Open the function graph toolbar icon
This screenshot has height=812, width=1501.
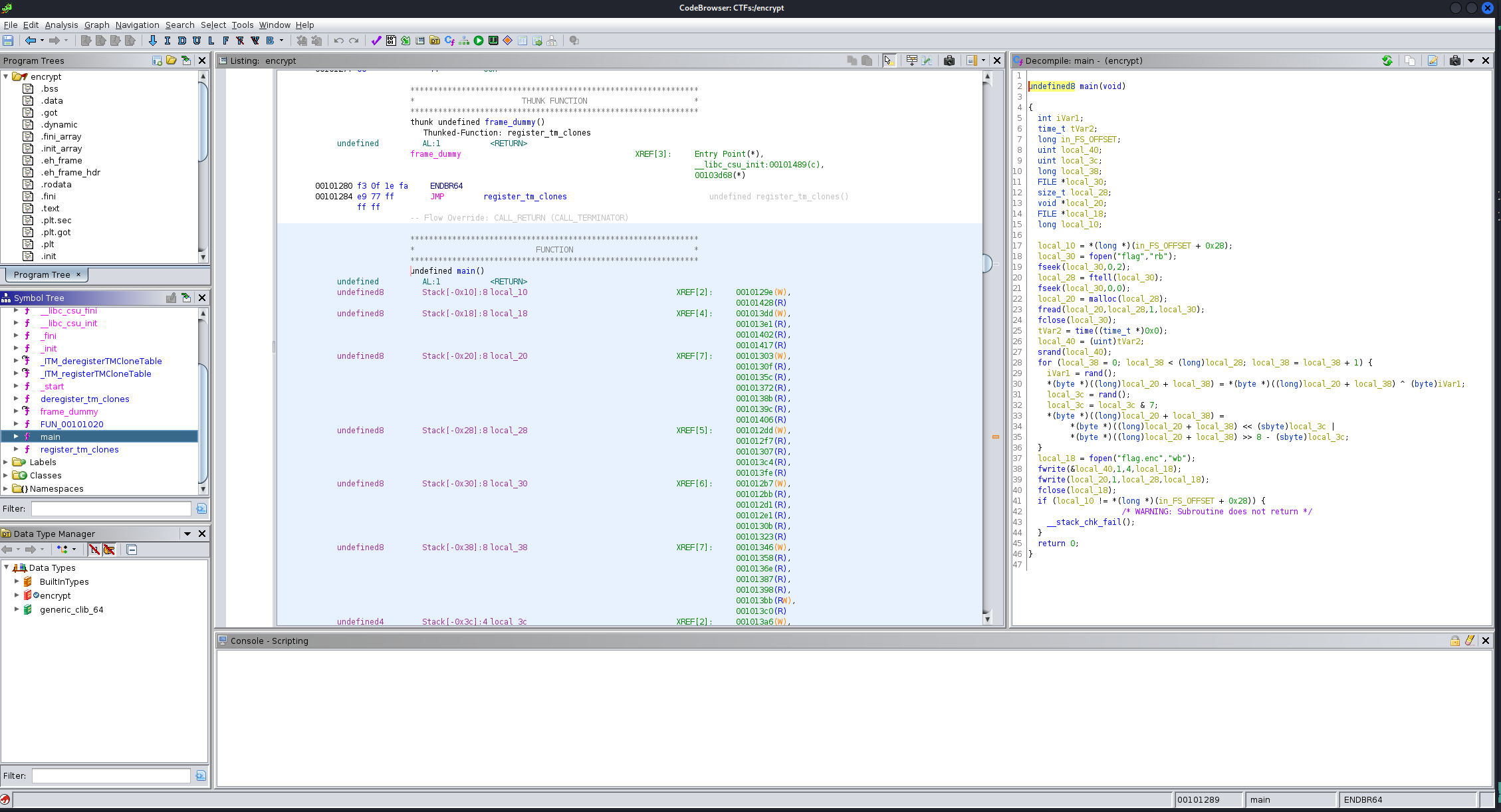(x=464, y=41)
